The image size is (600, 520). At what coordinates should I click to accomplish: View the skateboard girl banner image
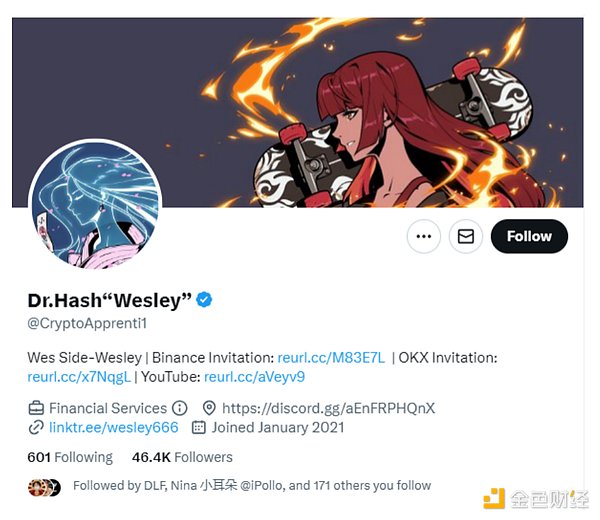298,112
